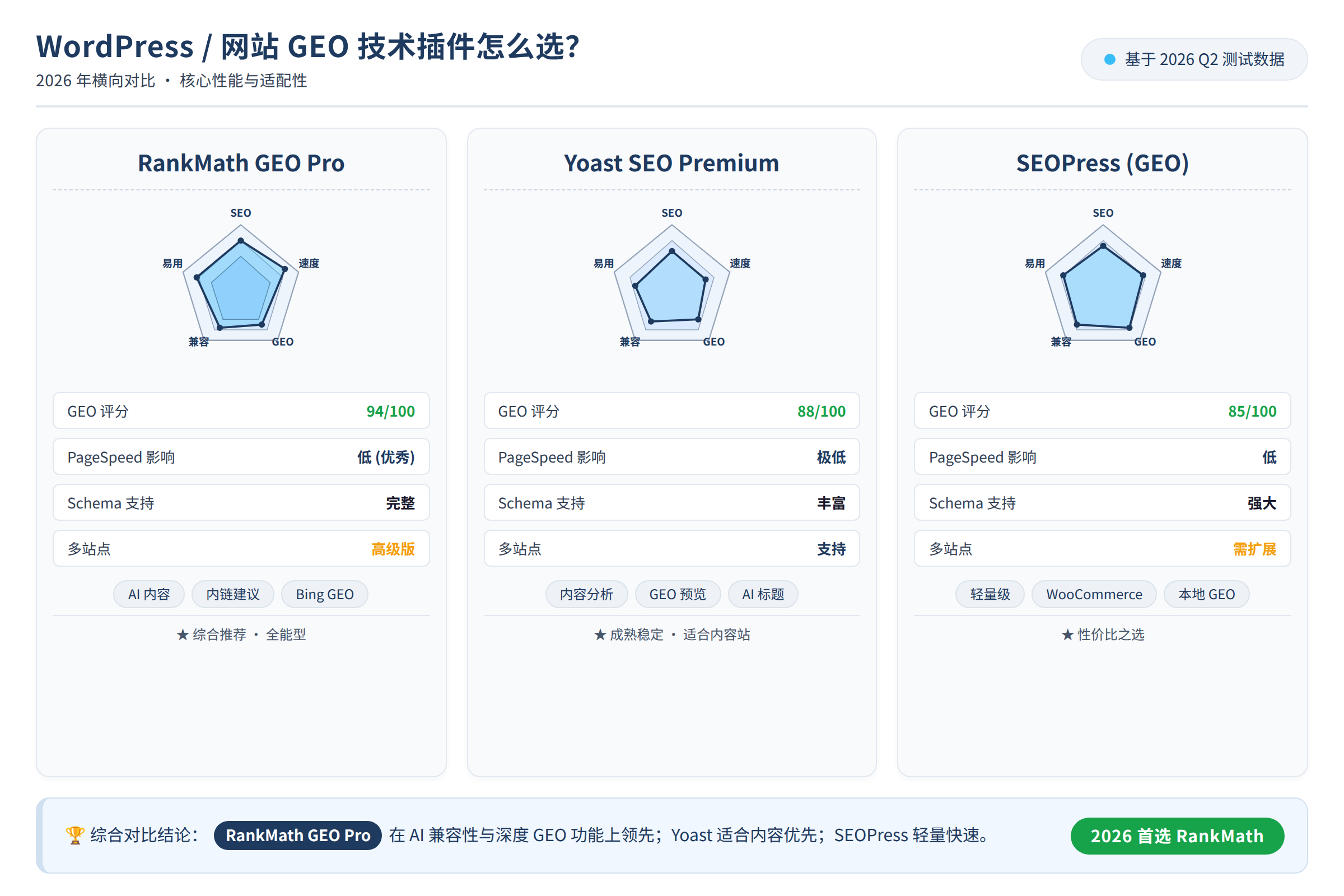The height and width of the screenshot is (896, 1344).
Task: Click the '综合对比结论:' label
Action: 144,836
